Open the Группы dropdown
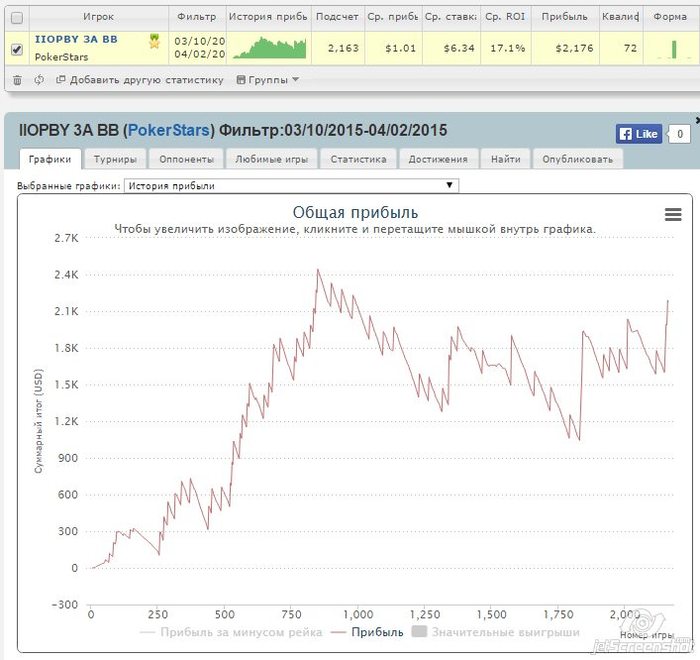 (x=267, y=80)
